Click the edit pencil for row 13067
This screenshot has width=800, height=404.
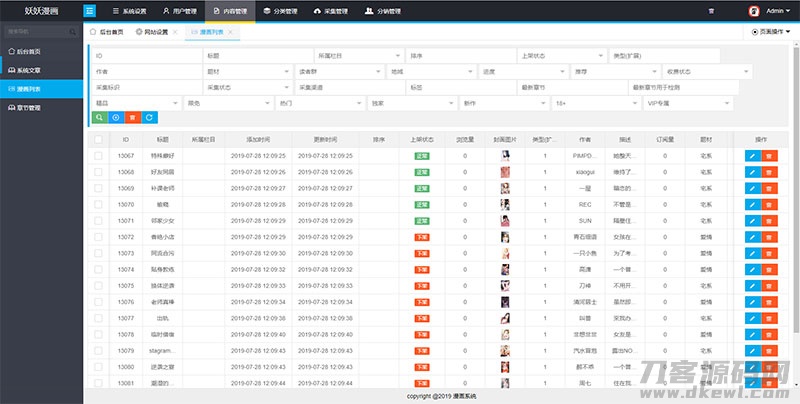(x=752, y=156)
